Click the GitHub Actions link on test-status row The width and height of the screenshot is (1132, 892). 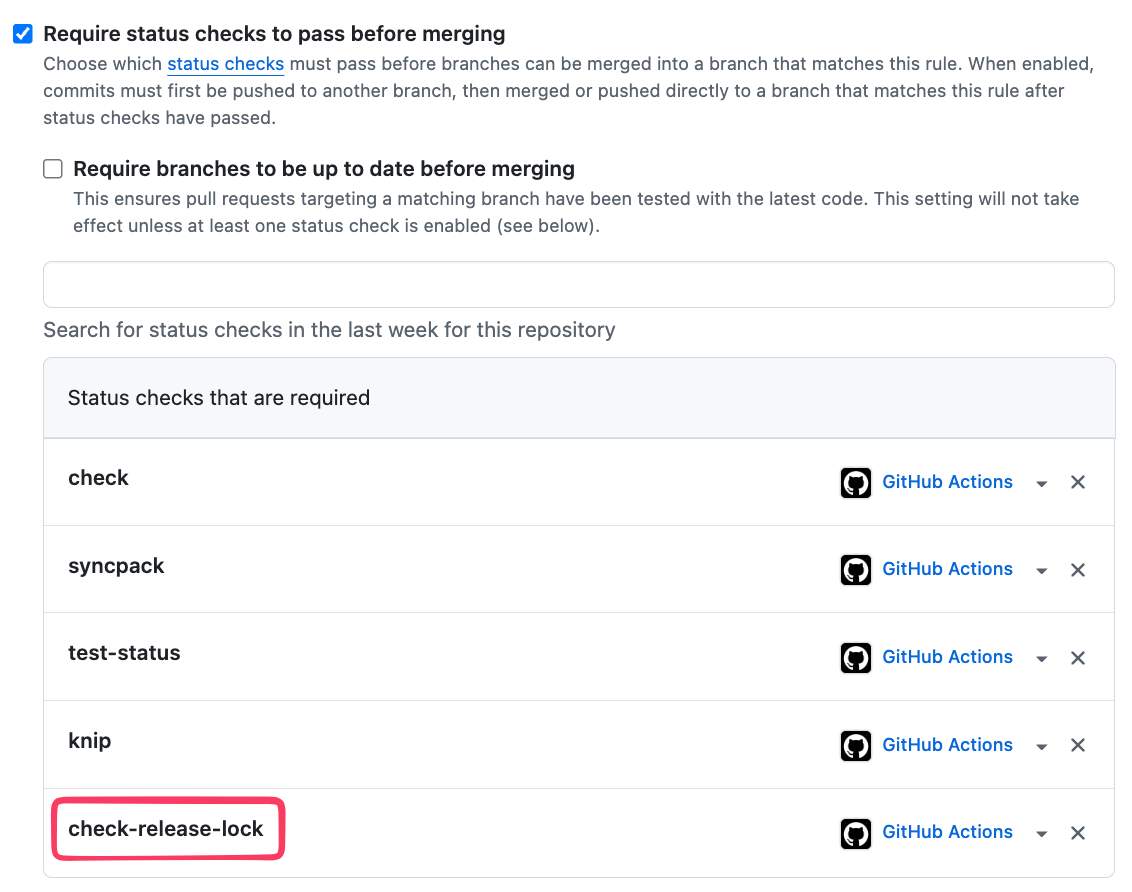tap(947, 656)
